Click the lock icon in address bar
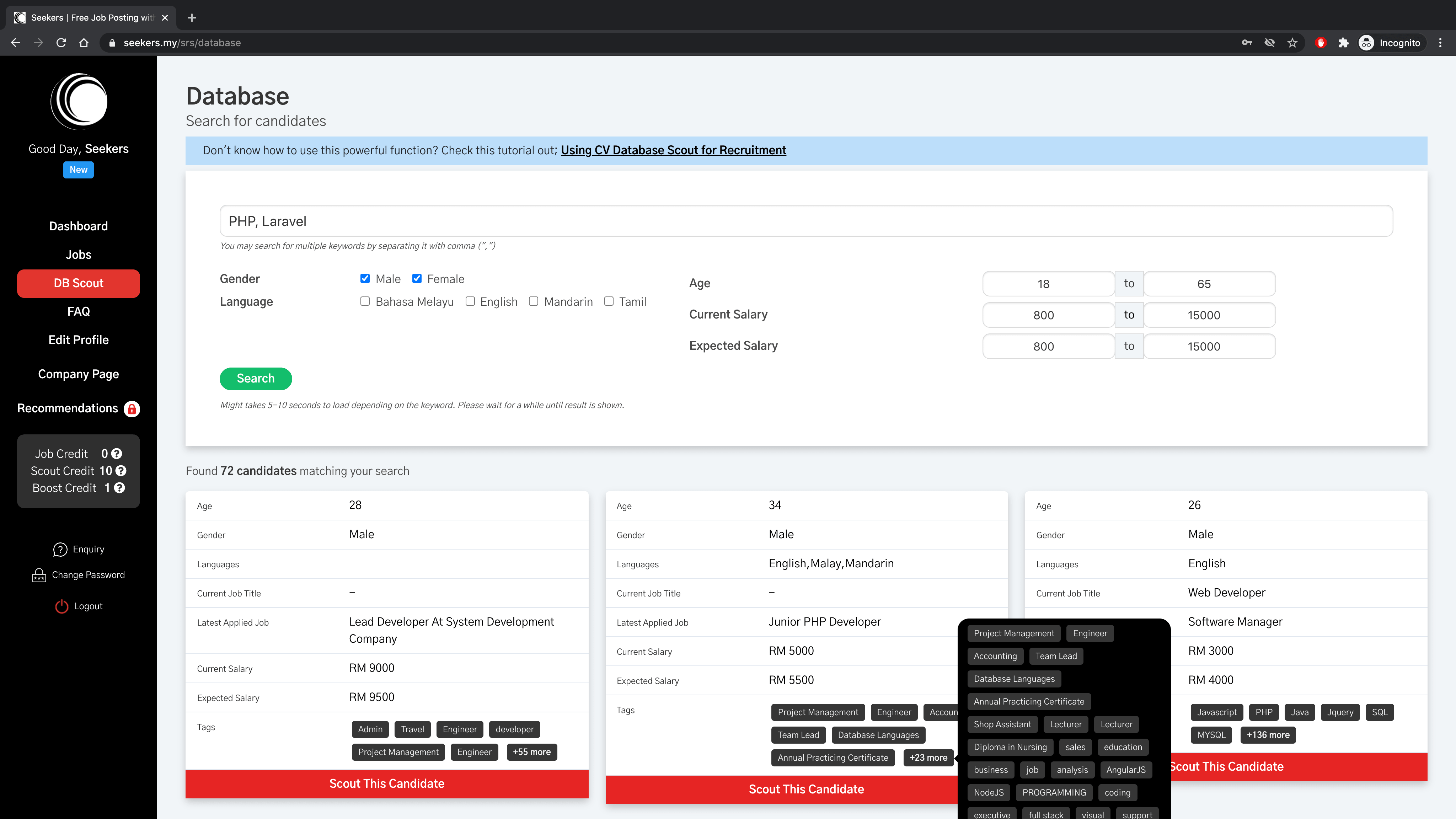The height and width of the screenshot is (819, 1456). pyautogui.click(x=112, y=43)
